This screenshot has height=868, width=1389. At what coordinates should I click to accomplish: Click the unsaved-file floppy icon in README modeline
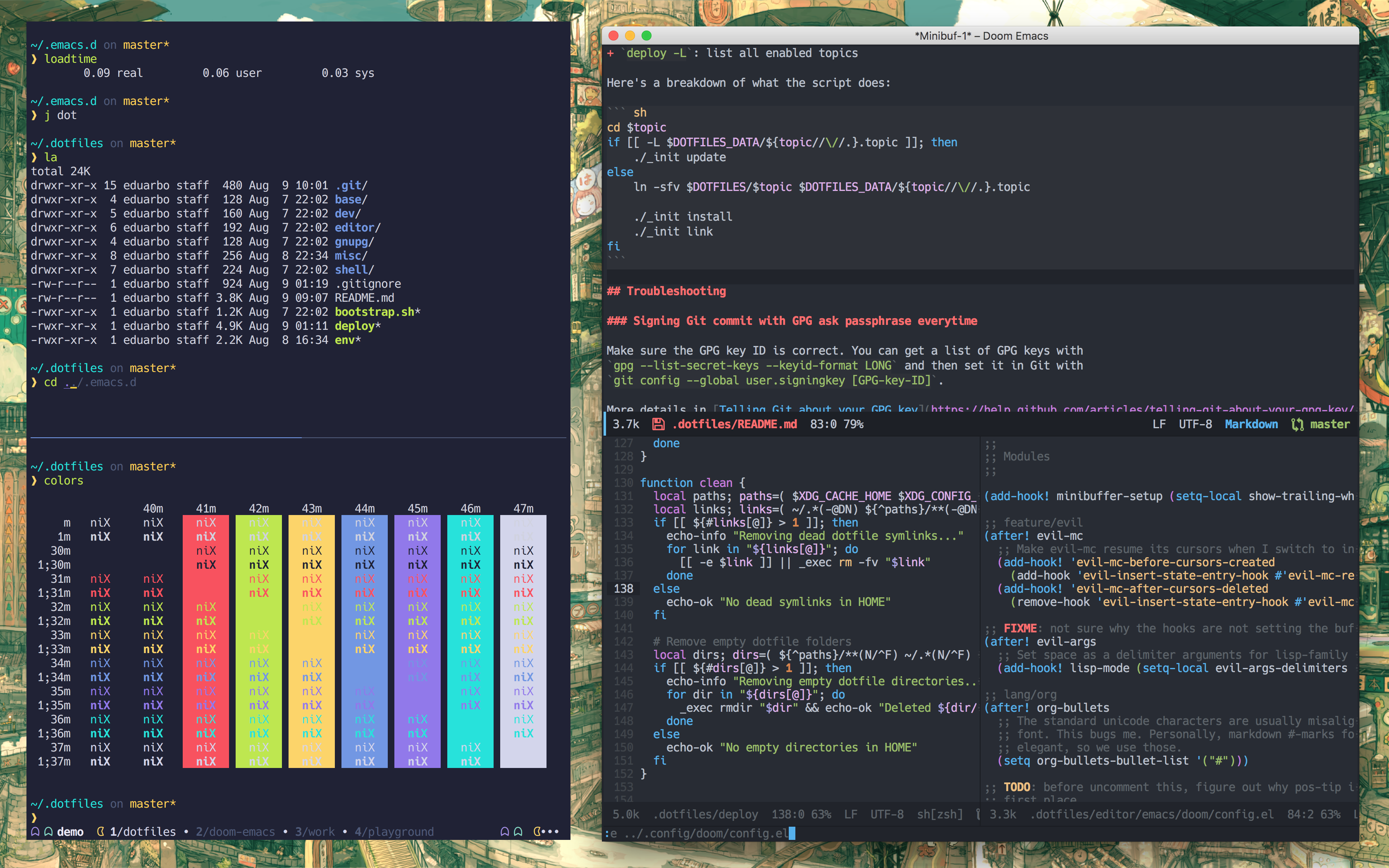[x=659, y=424]
